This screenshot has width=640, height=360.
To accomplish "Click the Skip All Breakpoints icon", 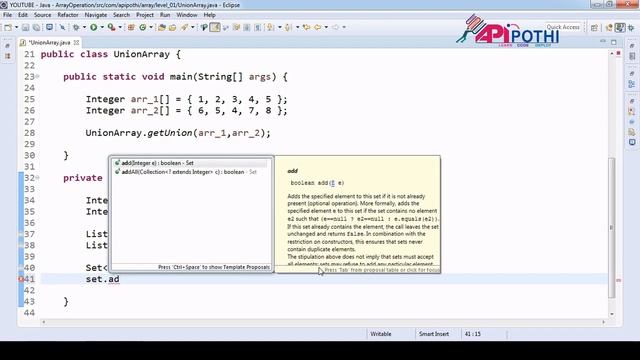I will point(62,27).
